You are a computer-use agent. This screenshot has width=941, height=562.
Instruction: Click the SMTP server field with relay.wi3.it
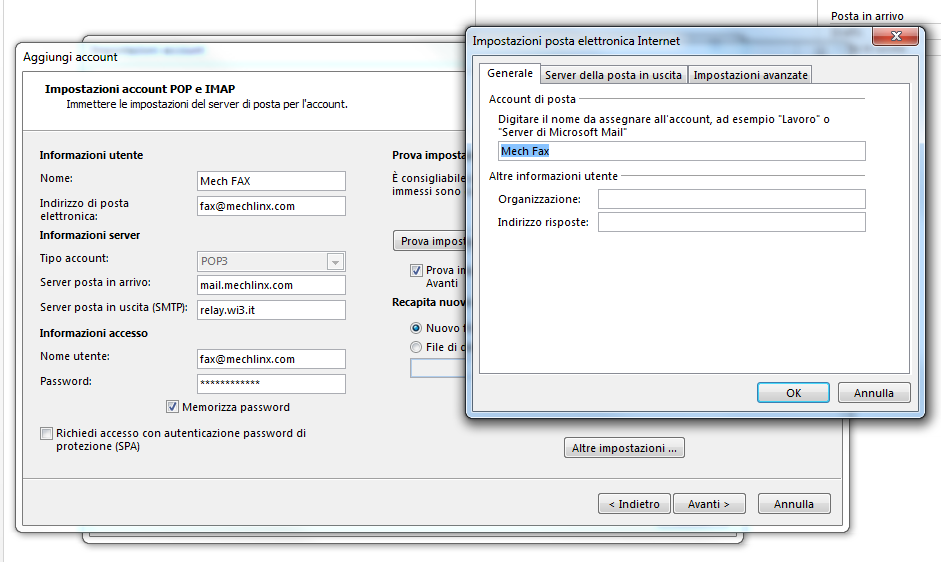tap(271, 310)
